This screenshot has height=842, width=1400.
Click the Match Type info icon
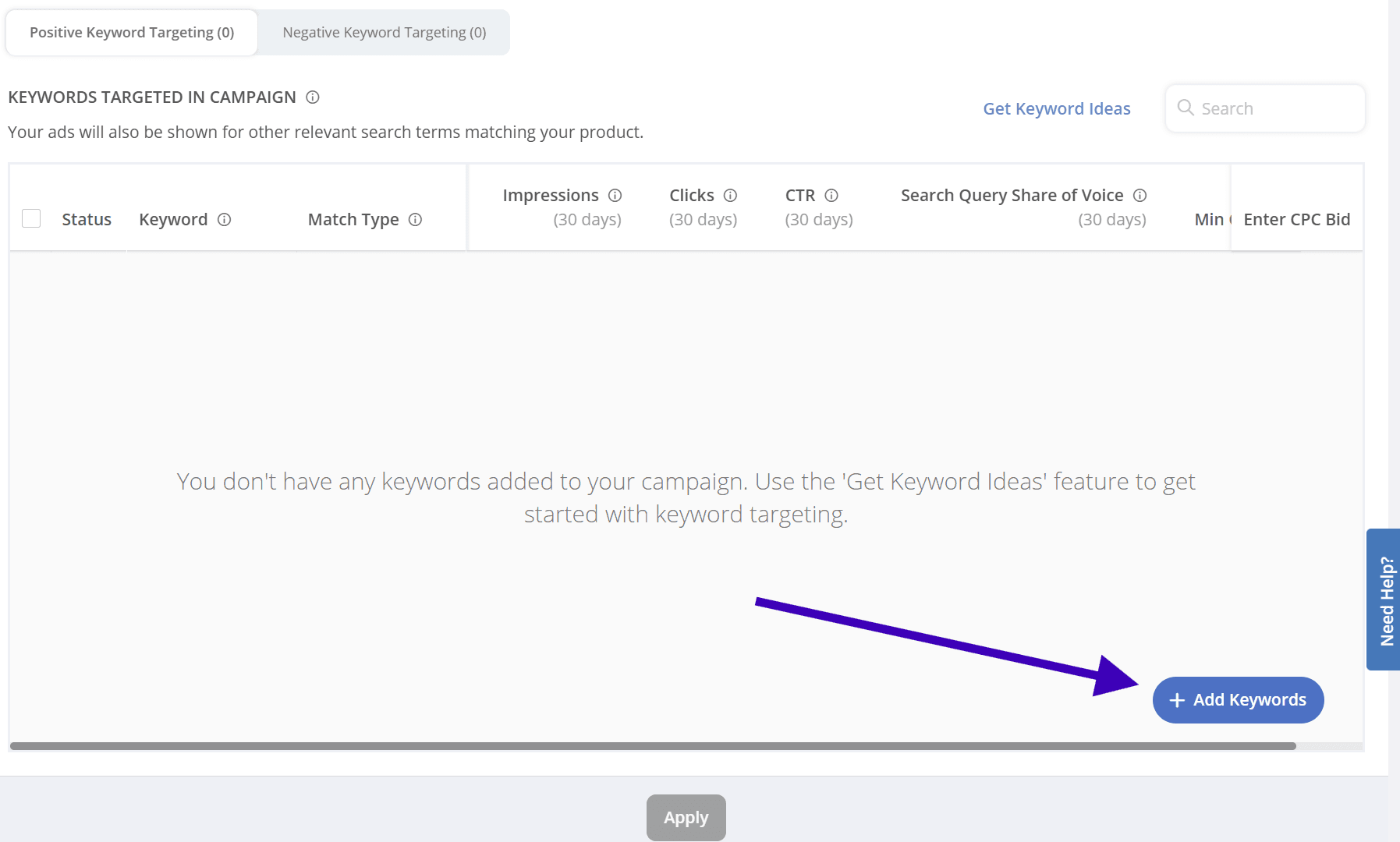pos(416,220)
